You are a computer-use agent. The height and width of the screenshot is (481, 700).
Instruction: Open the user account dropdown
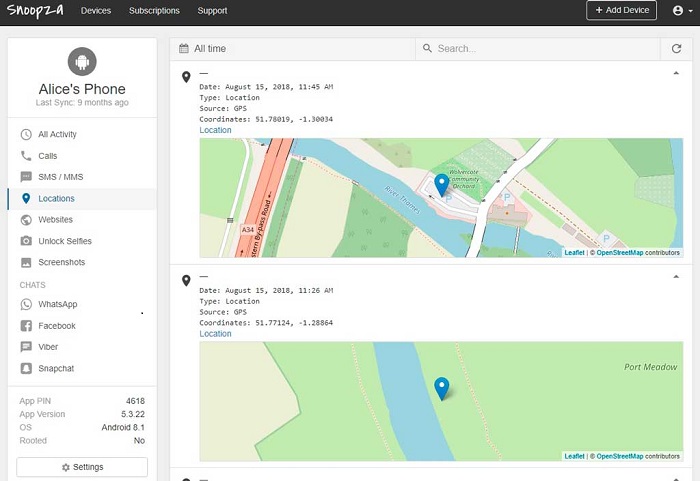[682, 10]
